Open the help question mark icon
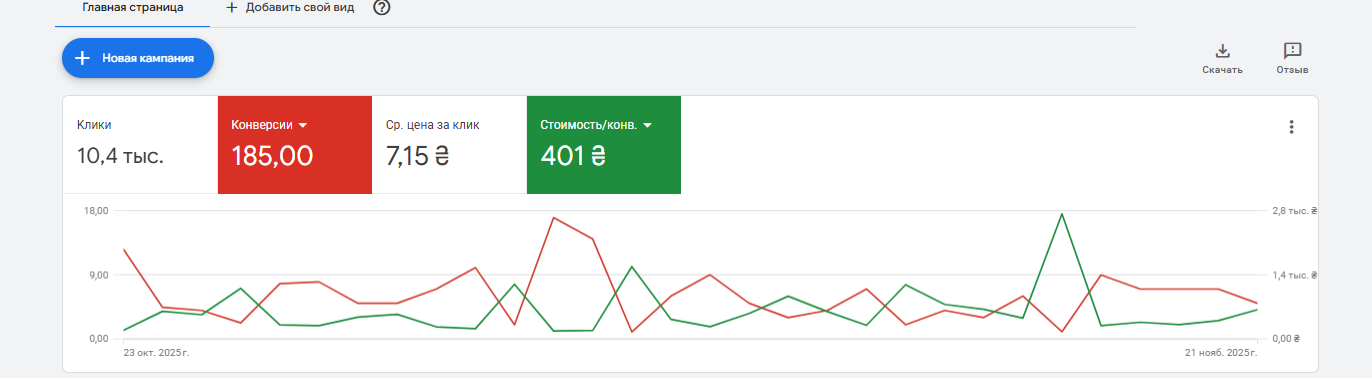Screen dimensions: 1372x378 tap(381, 7)
